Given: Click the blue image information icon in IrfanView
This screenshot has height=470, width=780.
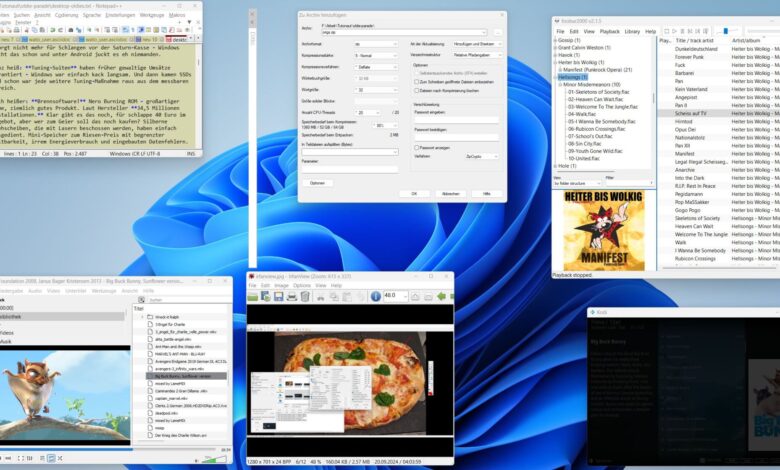Looking at the screenshot, I should [376, 296].
